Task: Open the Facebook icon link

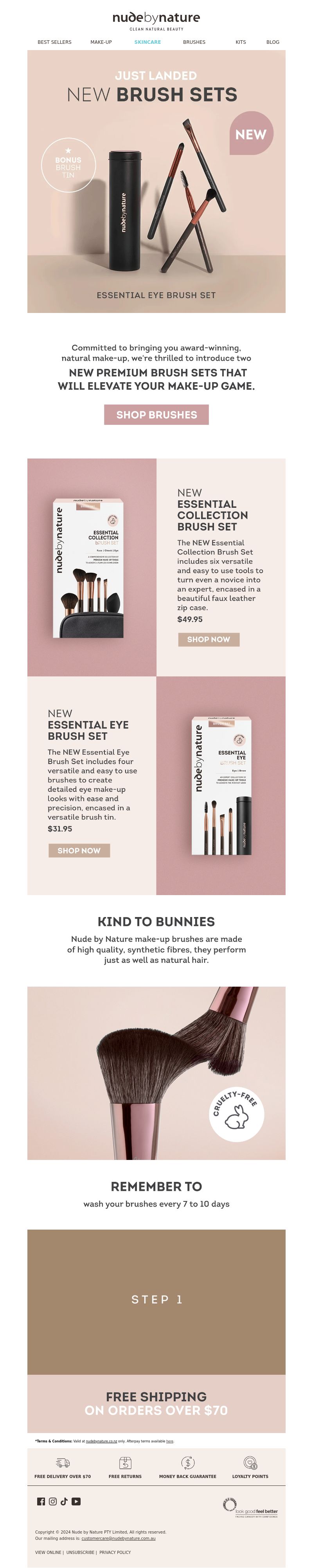Action: [41, 1501]
